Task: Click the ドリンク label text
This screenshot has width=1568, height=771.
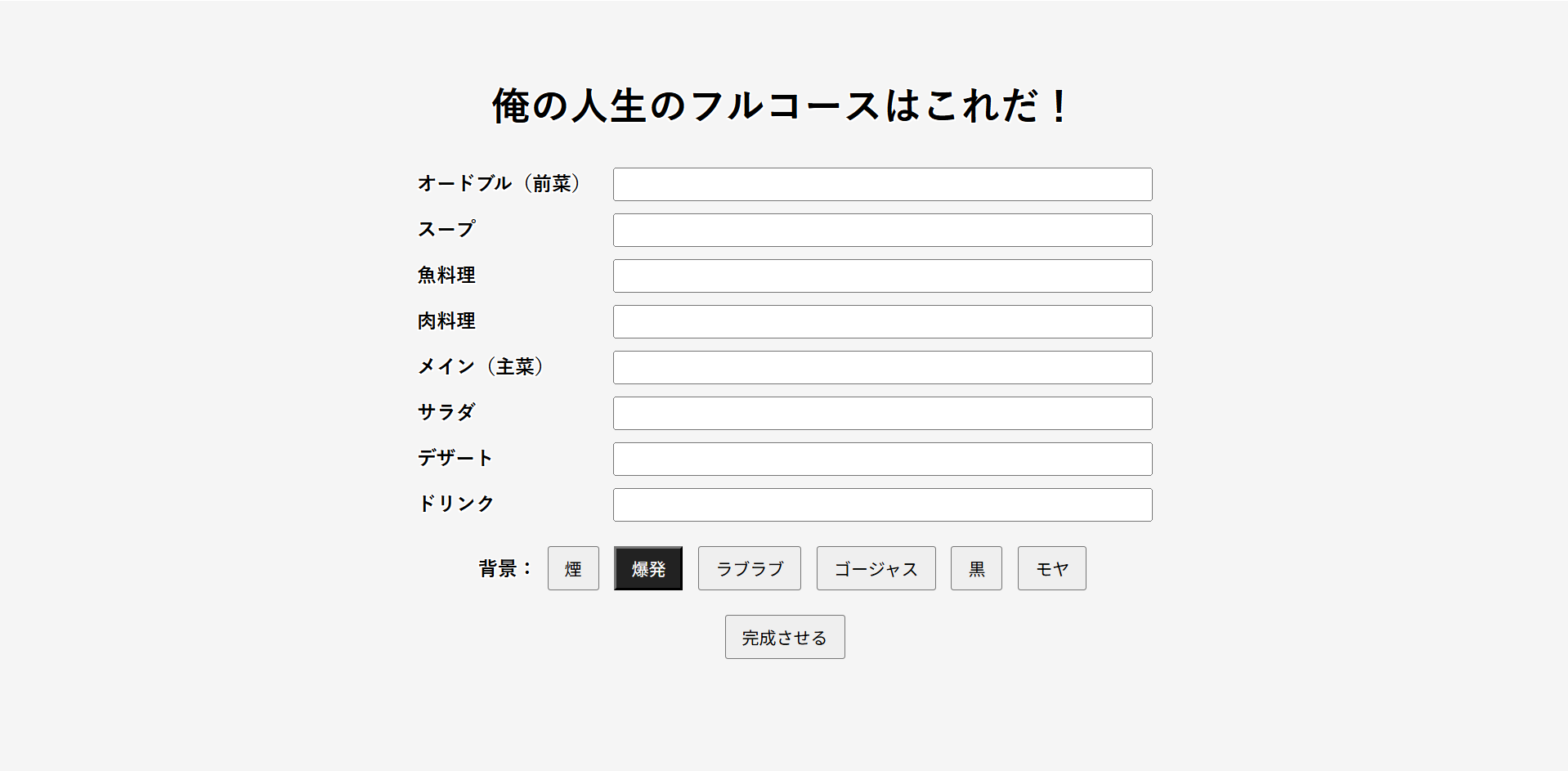Action: tap(456, 504)
